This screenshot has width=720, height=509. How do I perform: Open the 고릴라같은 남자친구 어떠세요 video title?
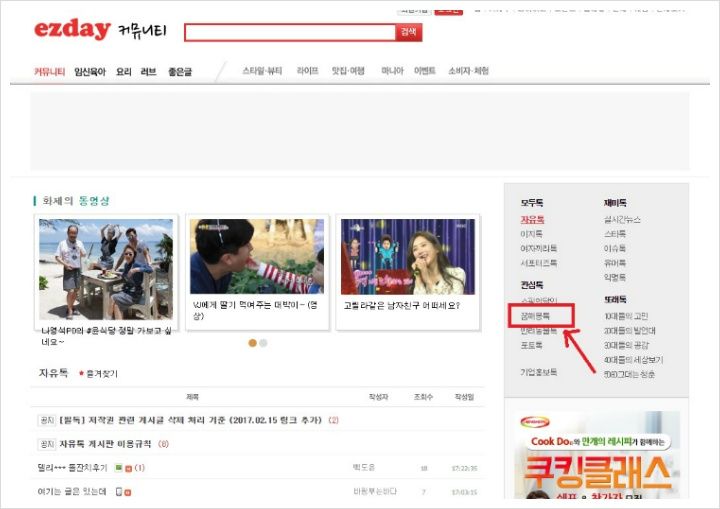[402, 305]
